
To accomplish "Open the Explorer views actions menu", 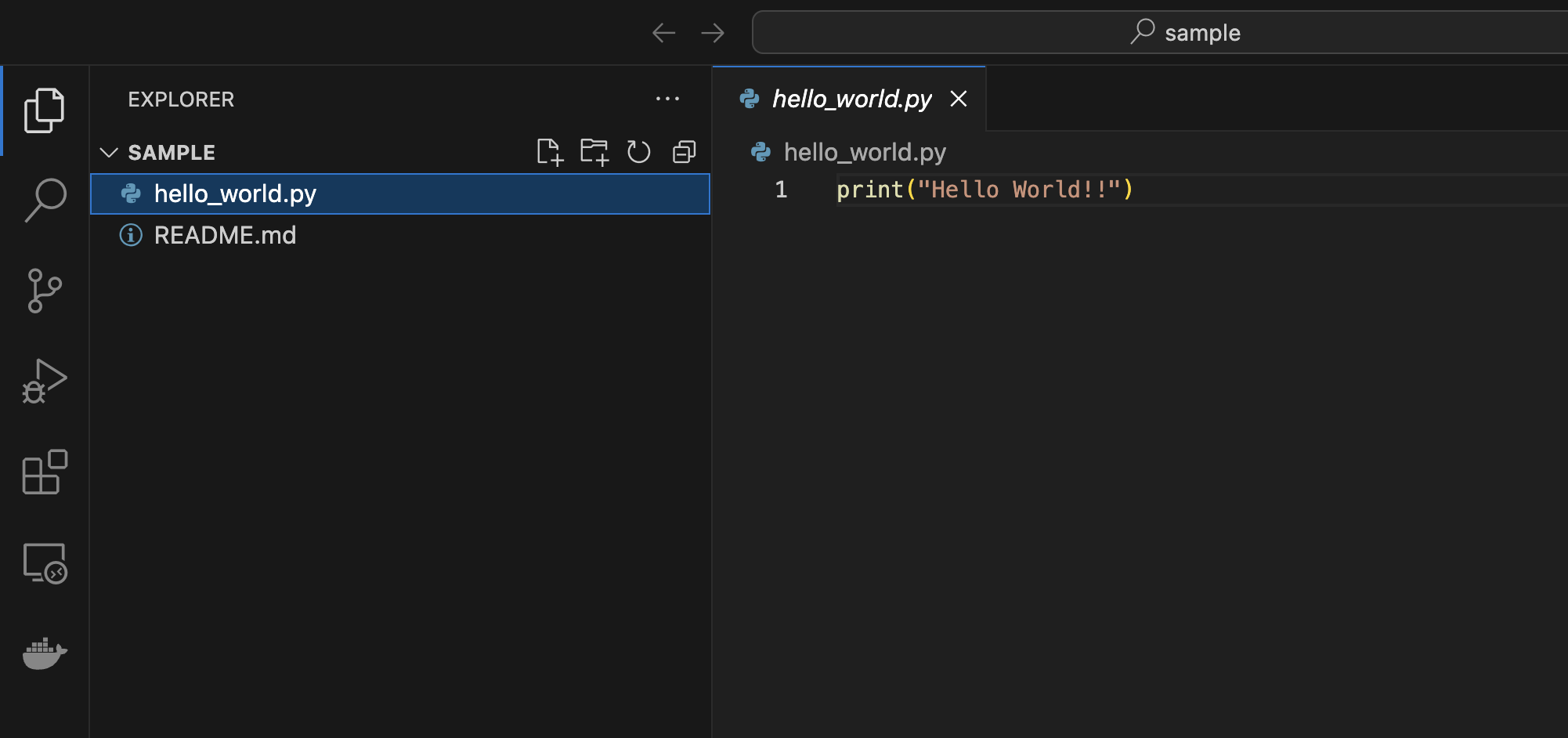I will [x=668, y=99].
